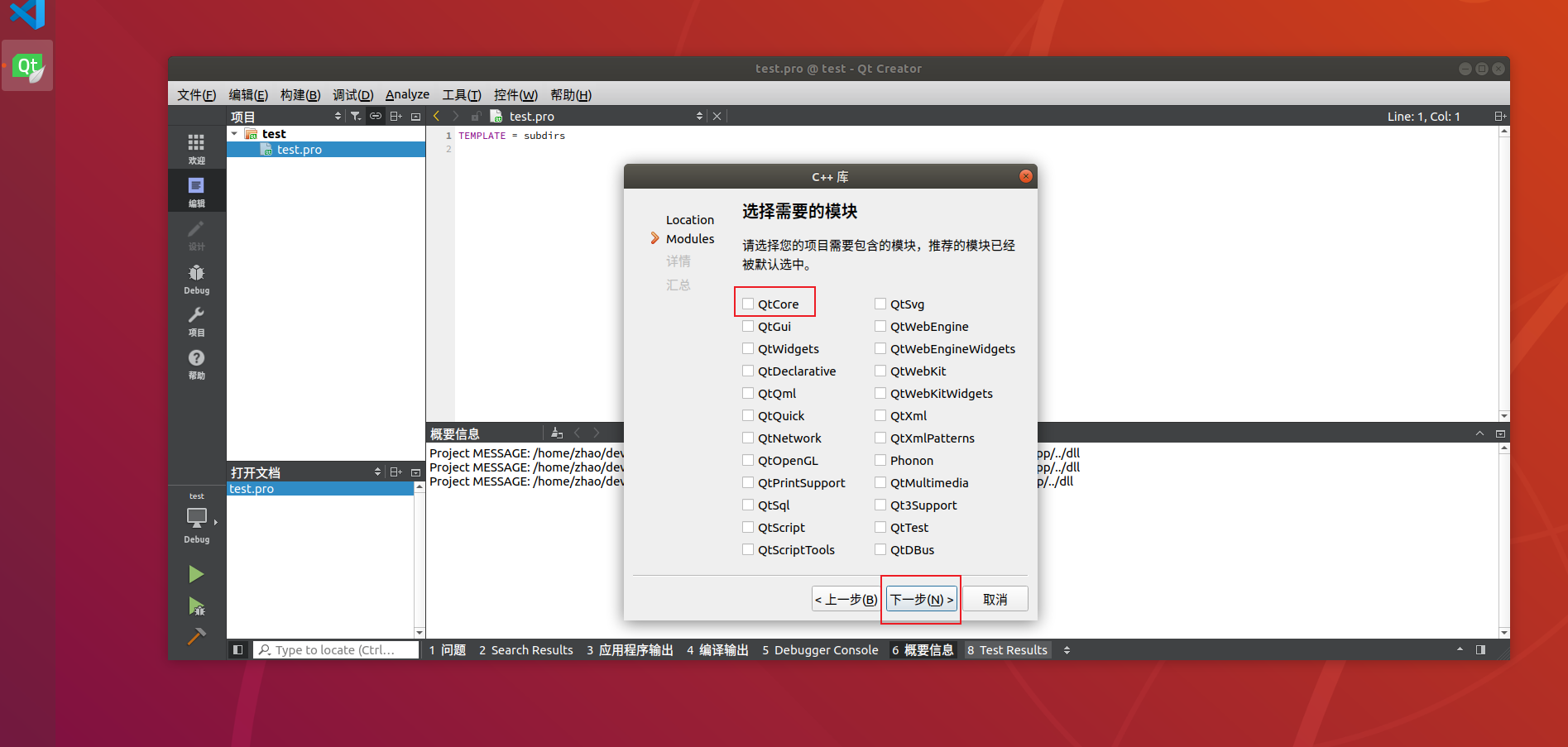Click the Type to locate search field
The image size is (1568, 747).
point(335,650)
